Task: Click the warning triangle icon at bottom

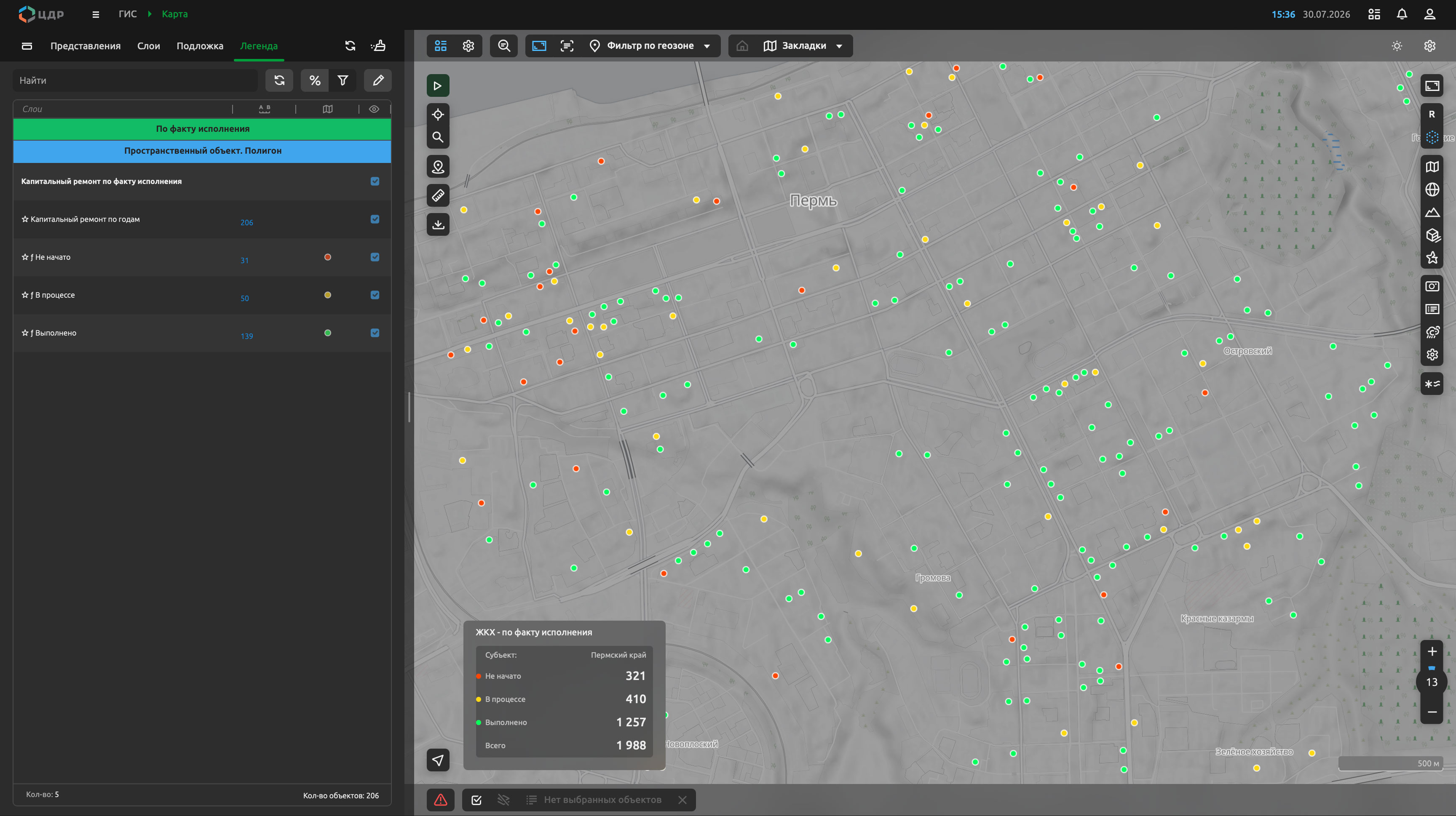Action: 440,800
